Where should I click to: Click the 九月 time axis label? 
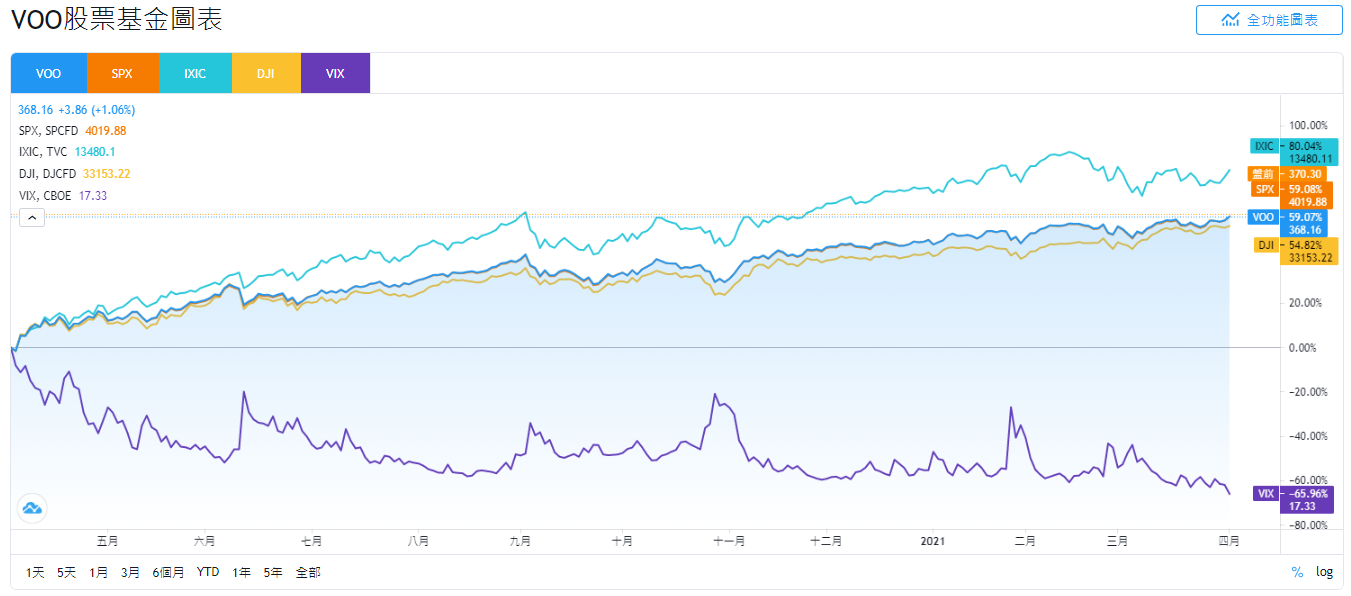pos(519,541)
